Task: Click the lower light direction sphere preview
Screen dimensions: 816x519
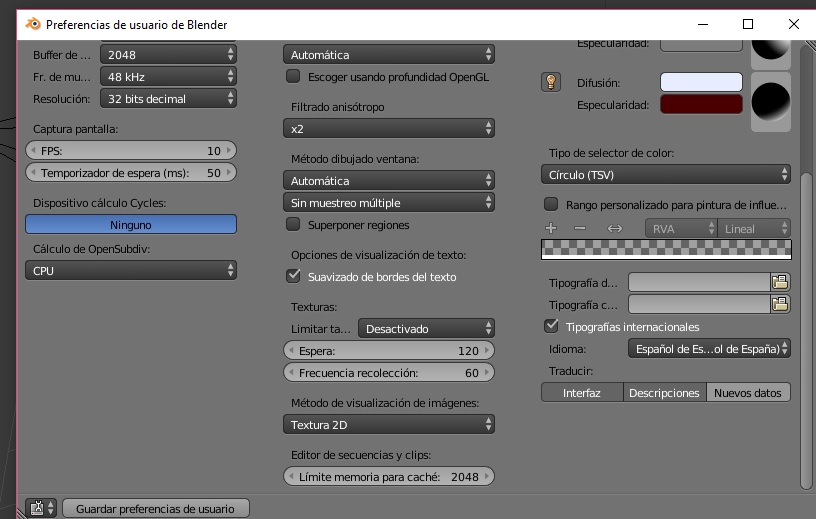Action: pos(771,101)
